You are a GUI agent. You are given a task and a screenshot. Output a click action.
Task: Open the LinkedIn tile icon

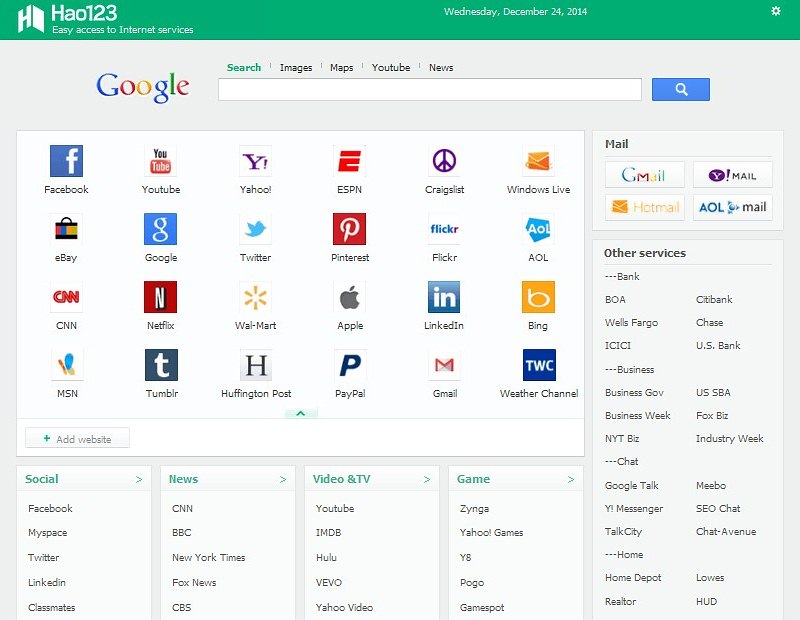coord(444,297)
